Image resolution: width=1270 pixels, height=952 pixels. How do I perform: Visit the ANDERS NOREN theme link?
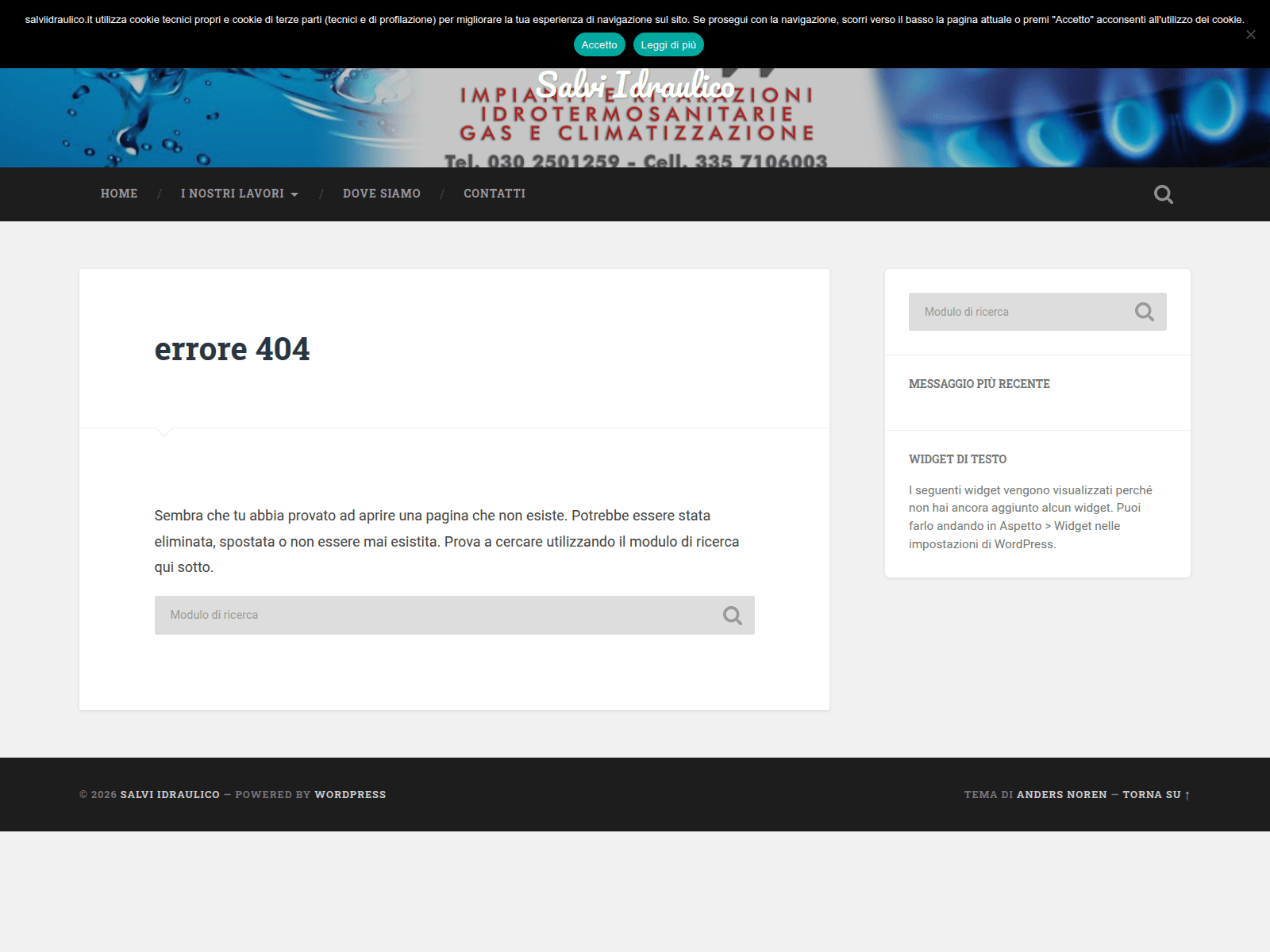pyautogui.click(x=1061, y=795)
